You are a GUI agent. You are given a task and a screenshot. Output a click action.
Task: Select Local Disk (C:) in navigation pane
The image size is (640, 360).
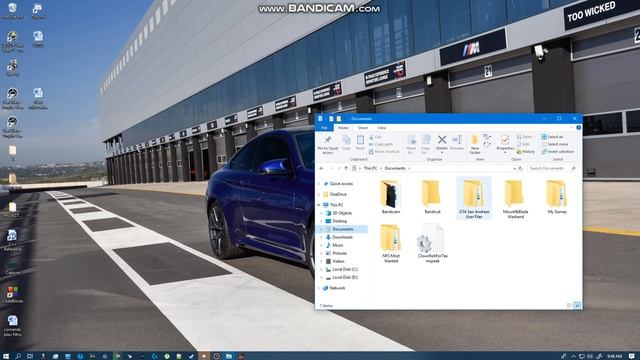(345, 269)
